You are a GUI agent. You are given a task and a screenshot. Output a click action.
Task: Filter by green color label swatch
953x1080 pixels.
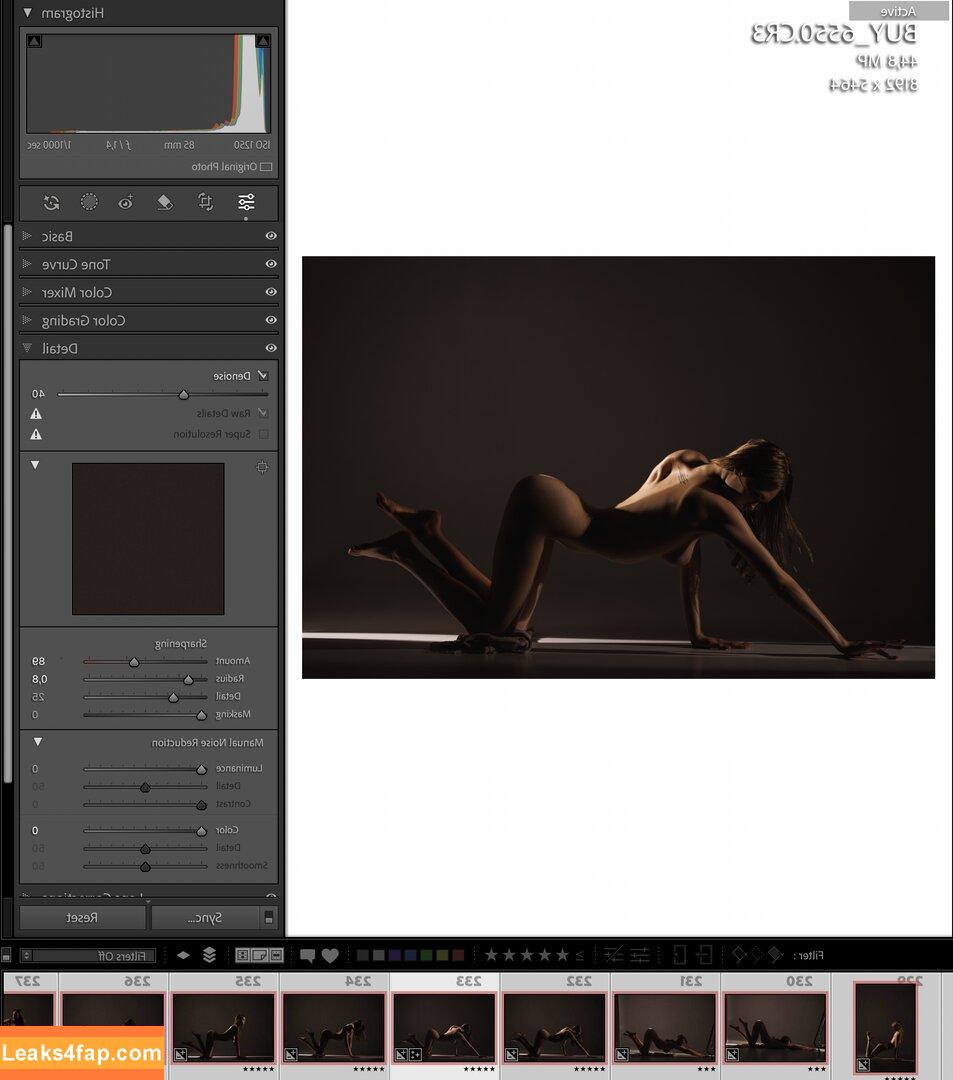426,955
